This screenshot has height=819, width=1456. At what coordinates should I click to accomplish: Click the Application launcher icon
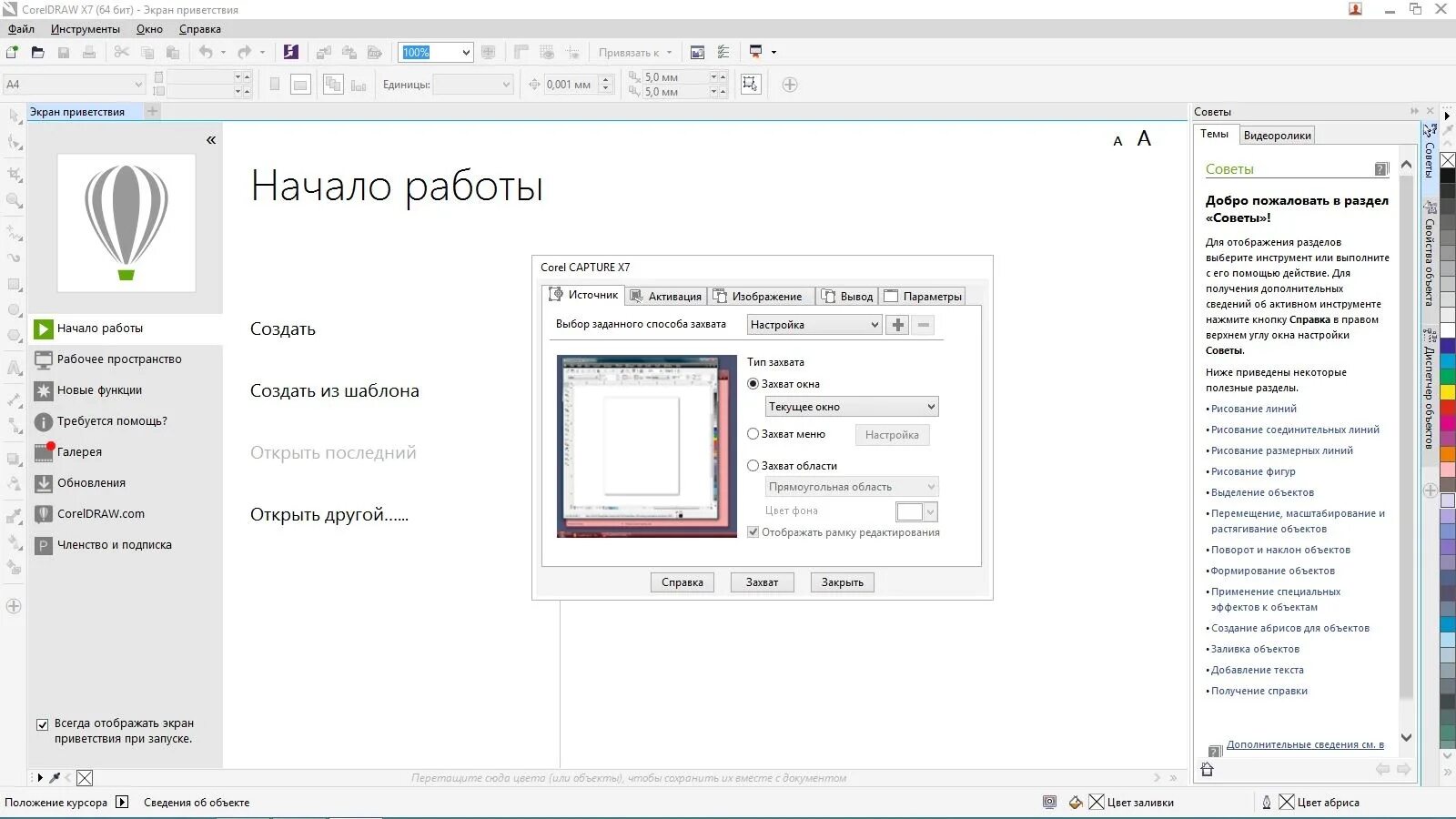coord(755,52)
